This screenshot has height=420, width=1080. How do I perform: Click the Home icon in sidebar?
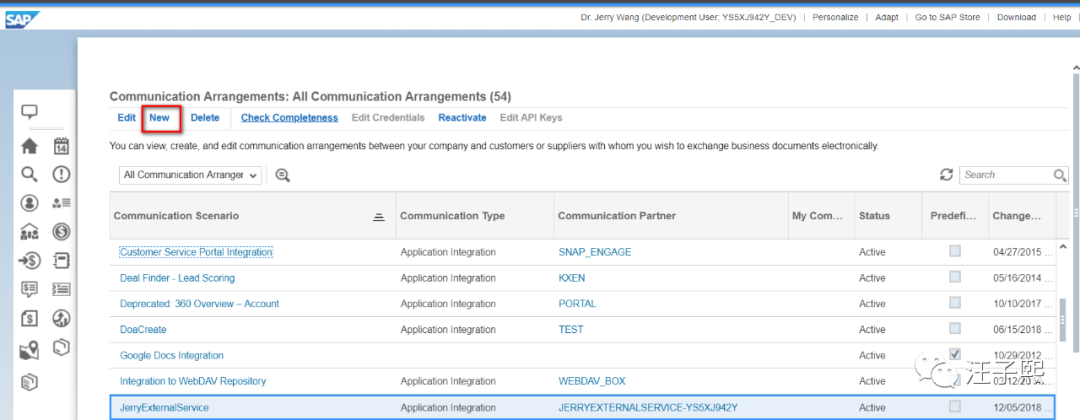pyautogui.click(x=29, y=146)
